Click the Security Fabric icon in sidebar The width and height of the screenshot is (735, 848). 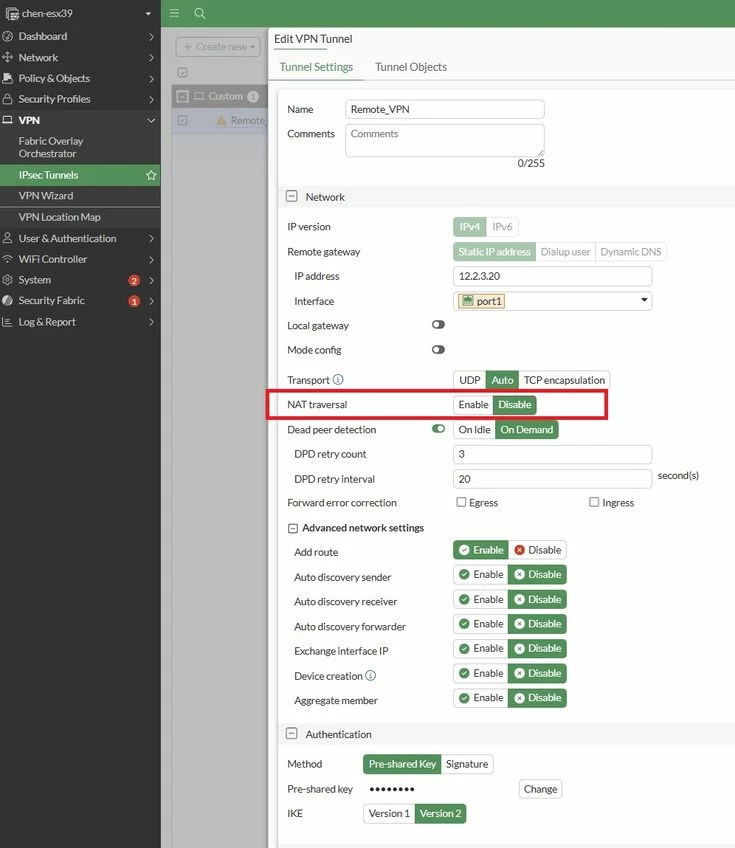click(x=8, y=300)
